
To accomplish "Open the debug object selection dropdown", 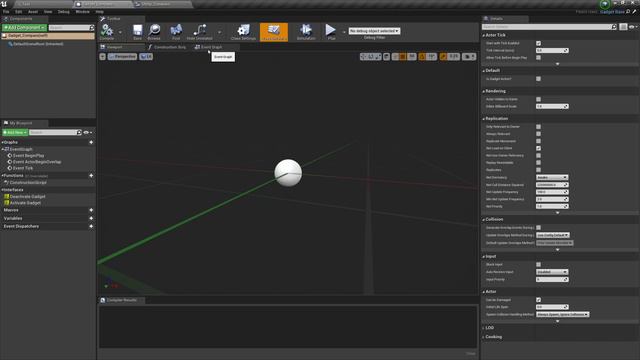I will [x=374, y=31].
